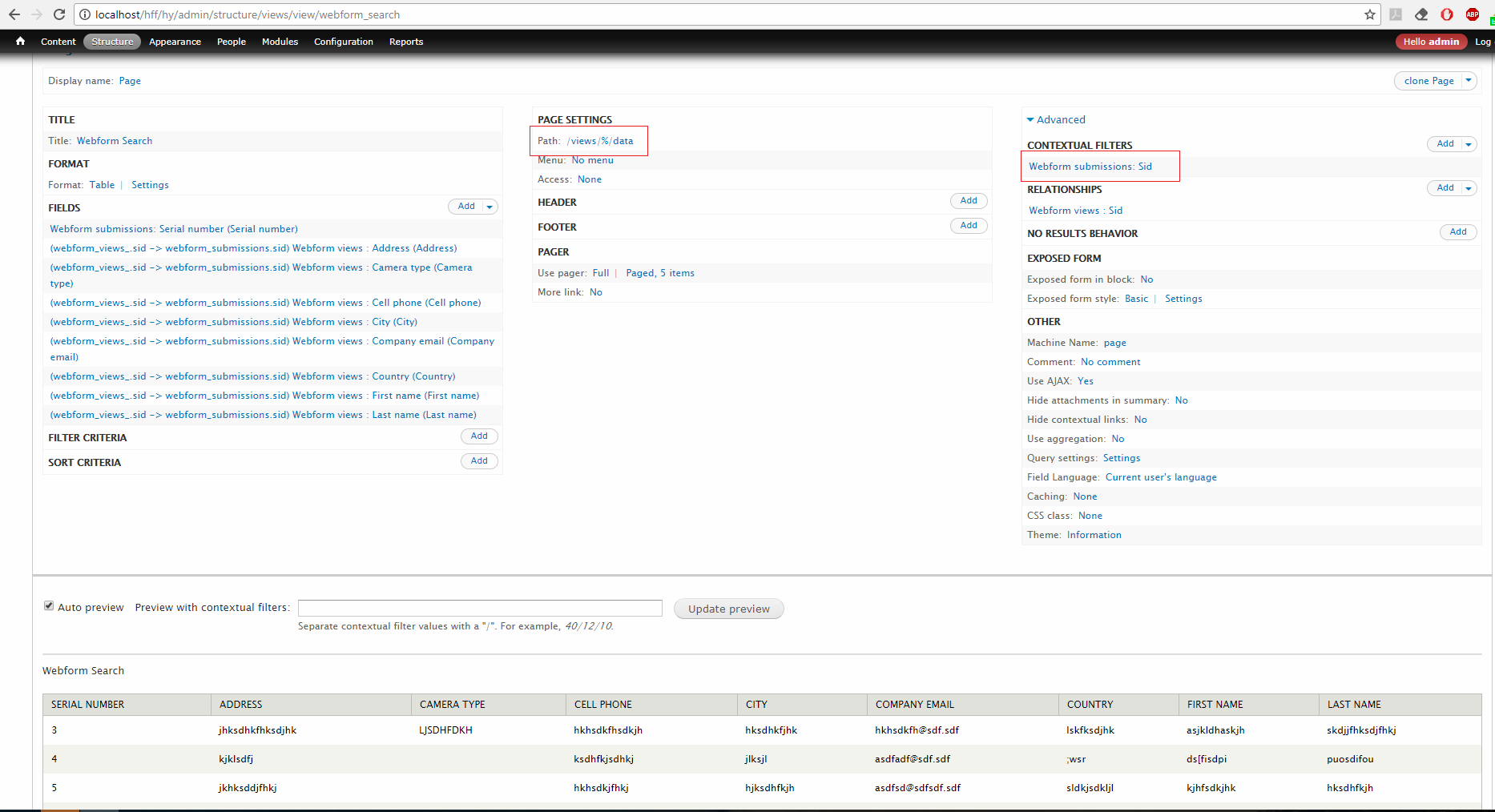Image resolution: width=1495 pixels, height=812 pixels.
Task: Change Use AJAX Yes setting
Action: click(x=1086, y=381)
